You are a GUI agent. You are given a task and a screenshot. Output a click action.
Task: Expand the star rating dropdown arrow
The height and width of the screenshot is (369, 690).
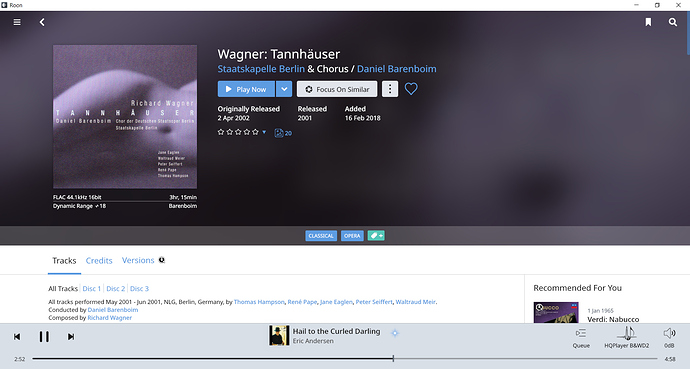[264, 132]
